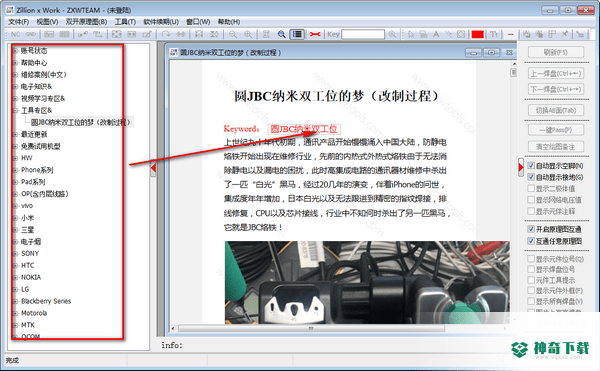The width and height of the screenshot is (600, 371).
Task: Open the 文件(F) menu
Action: click(x=18, y=22)
